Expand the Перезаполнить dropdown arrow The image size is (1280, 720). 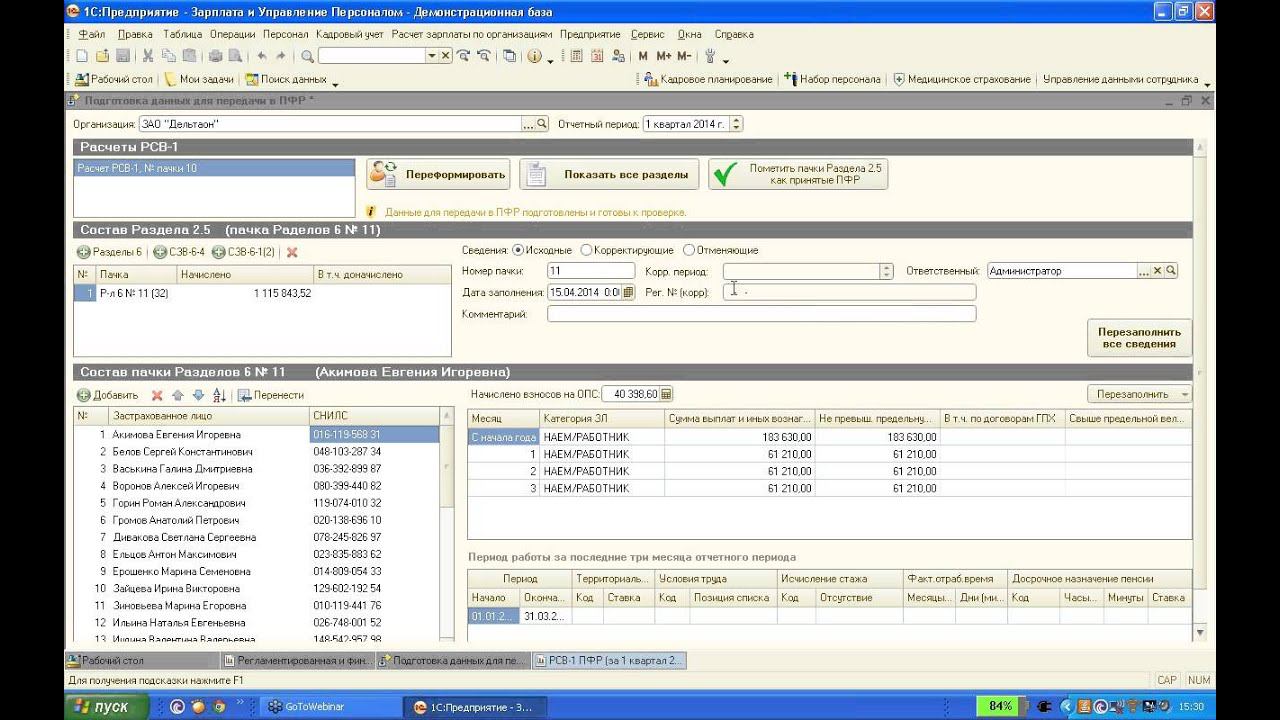1185,394
